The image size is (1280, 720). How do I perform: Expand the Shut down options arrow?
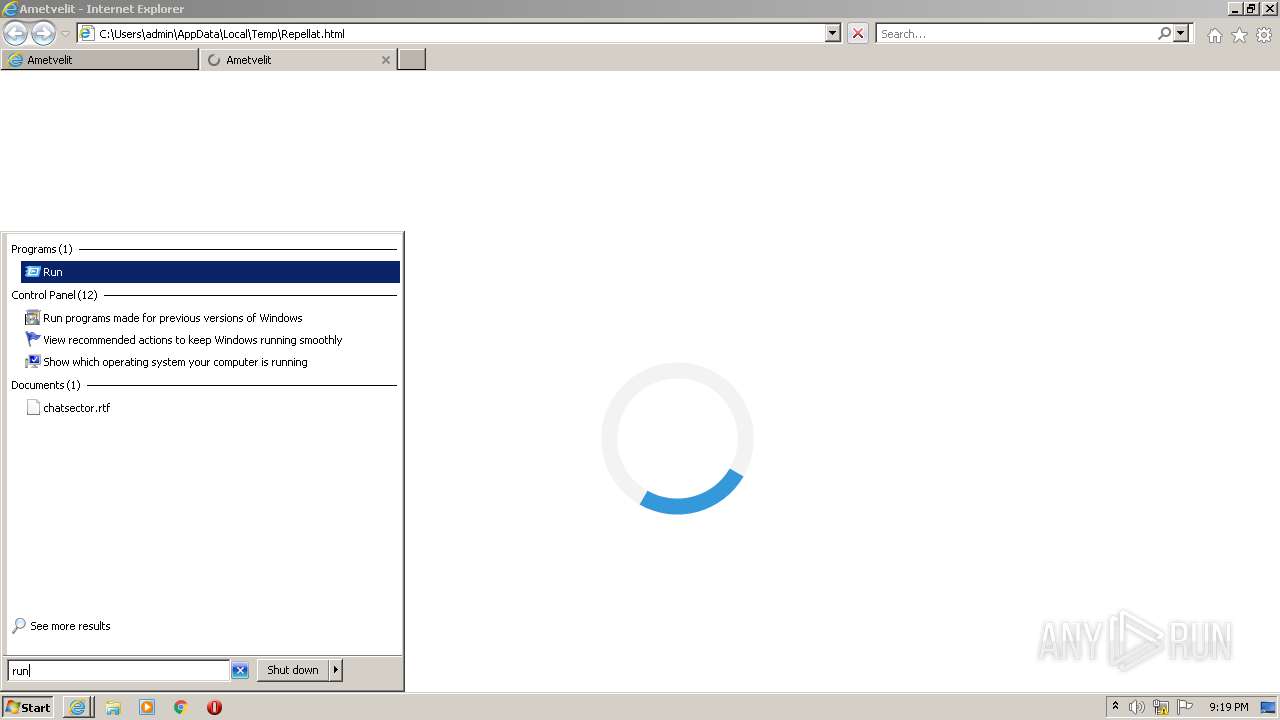336,670
